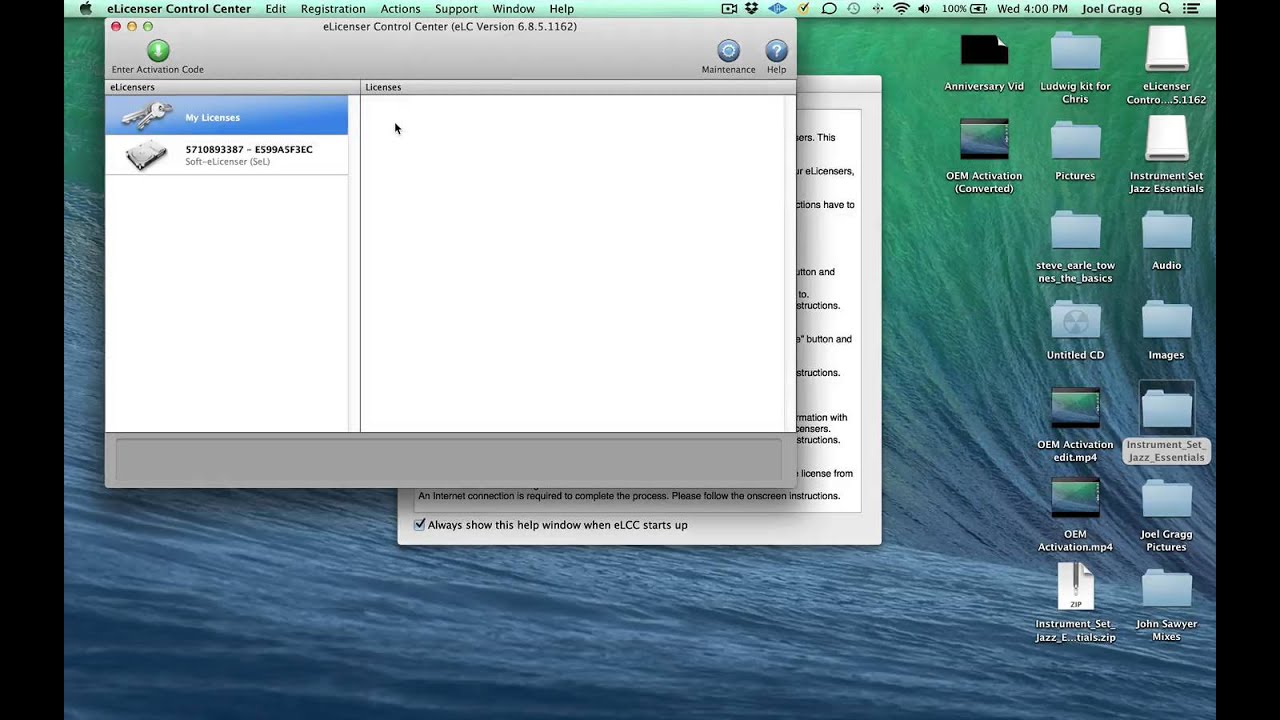Image resolution: width=1280 pixels, height=720 pixels.
Task: Click the Enter Activation Code green icon
Action: click(158, 50)
